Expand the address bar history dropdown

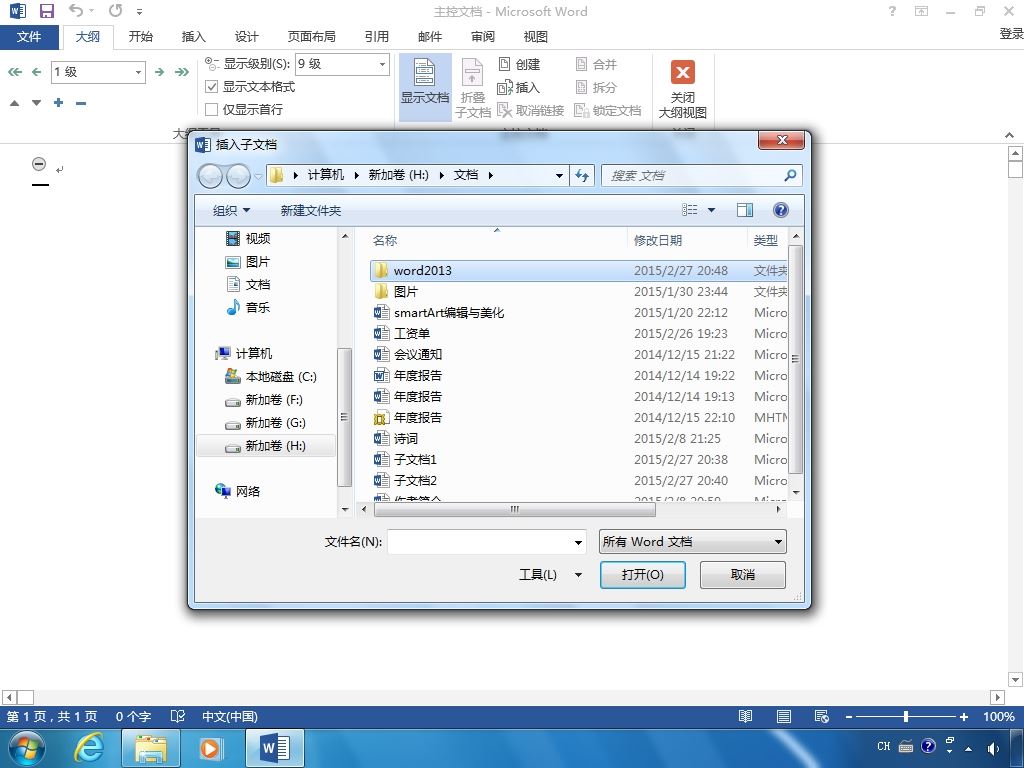559,175
